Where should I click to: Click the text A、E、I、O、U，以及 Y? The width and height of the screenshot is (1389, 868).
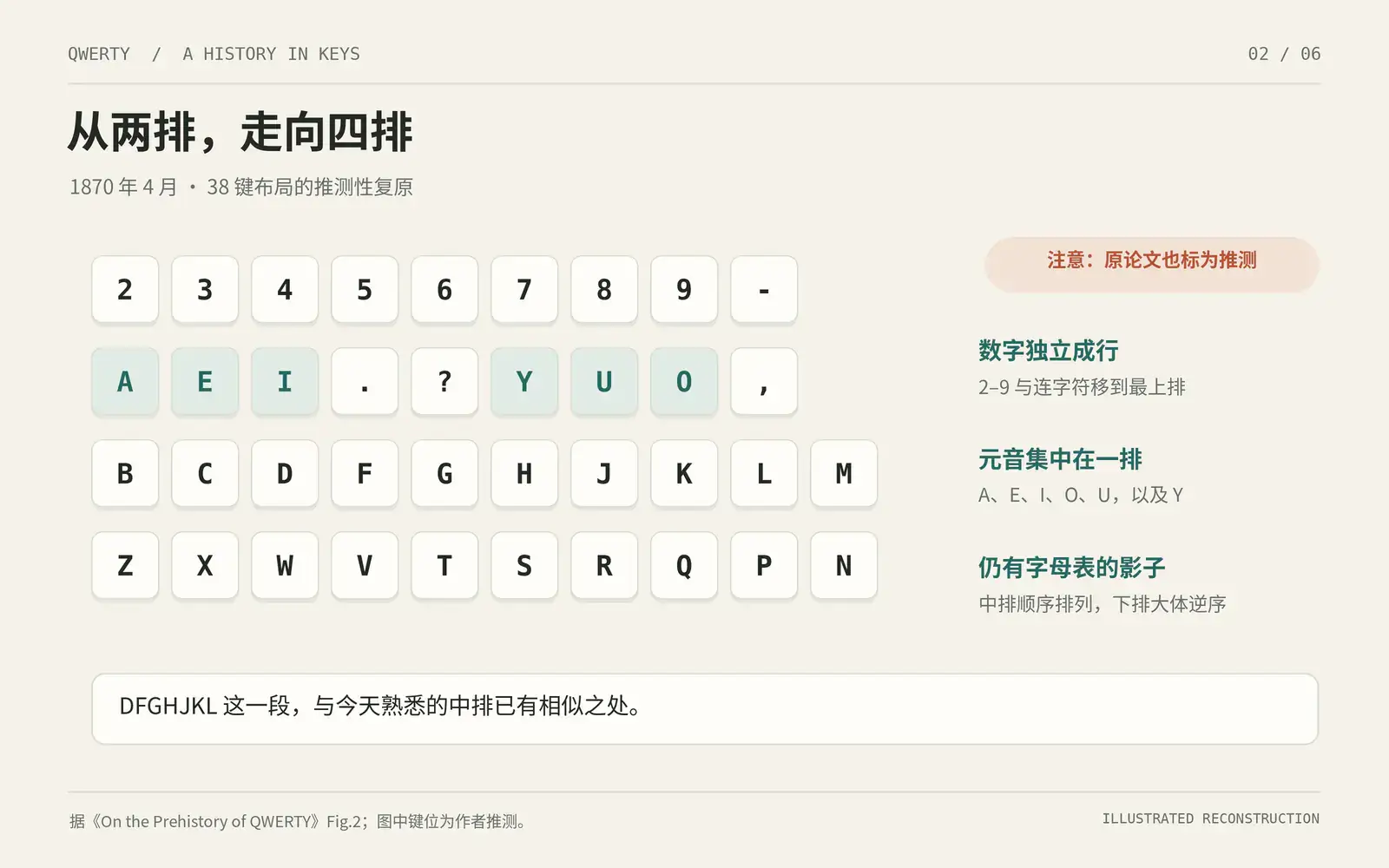[x=1081, y=496]
